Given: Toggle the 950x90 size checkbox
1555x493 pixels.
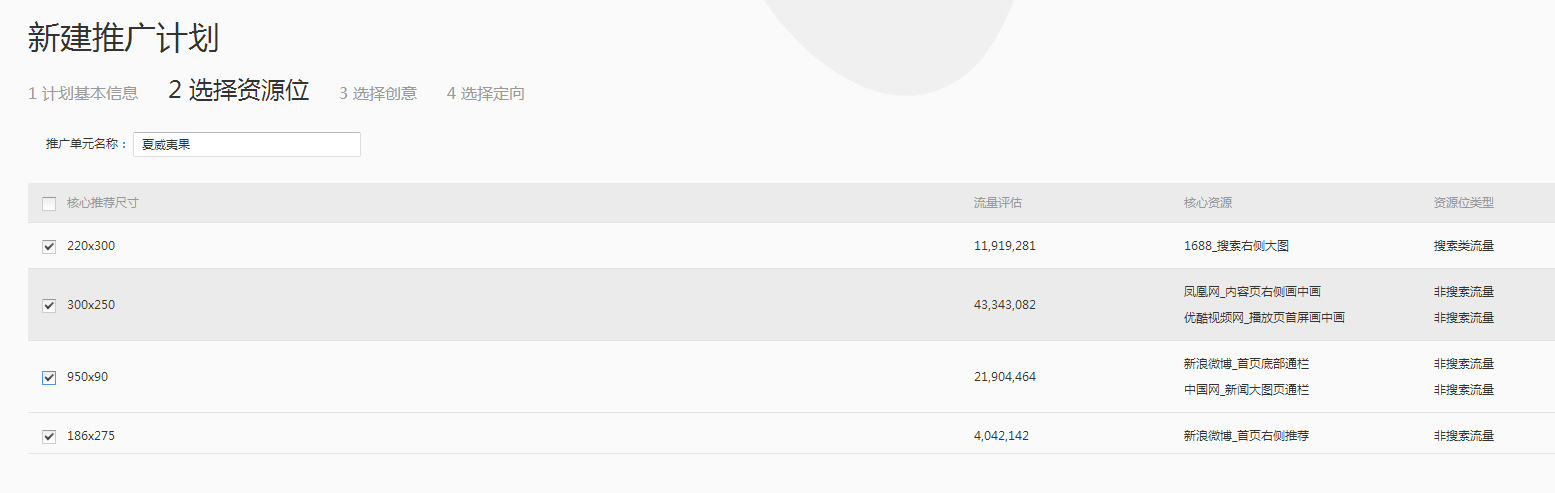Looking at the screenshot, I should (x=49, y=377).
